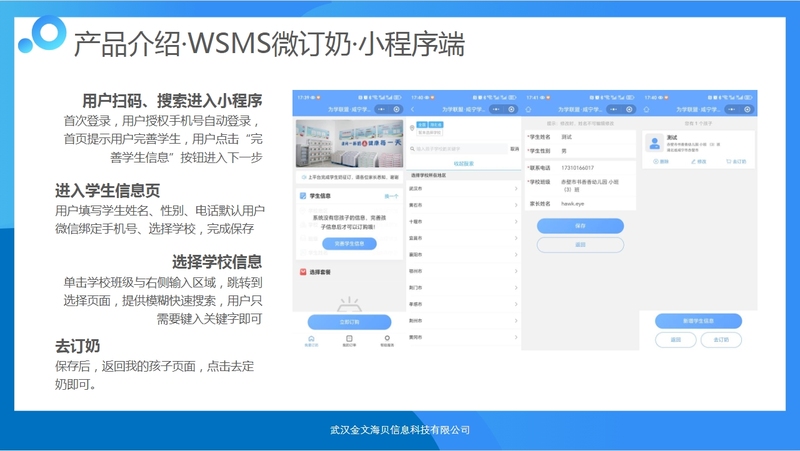Expand the 襄阳市 row chevron
This screenshot has height=451, width=800.
coord(516,255)
